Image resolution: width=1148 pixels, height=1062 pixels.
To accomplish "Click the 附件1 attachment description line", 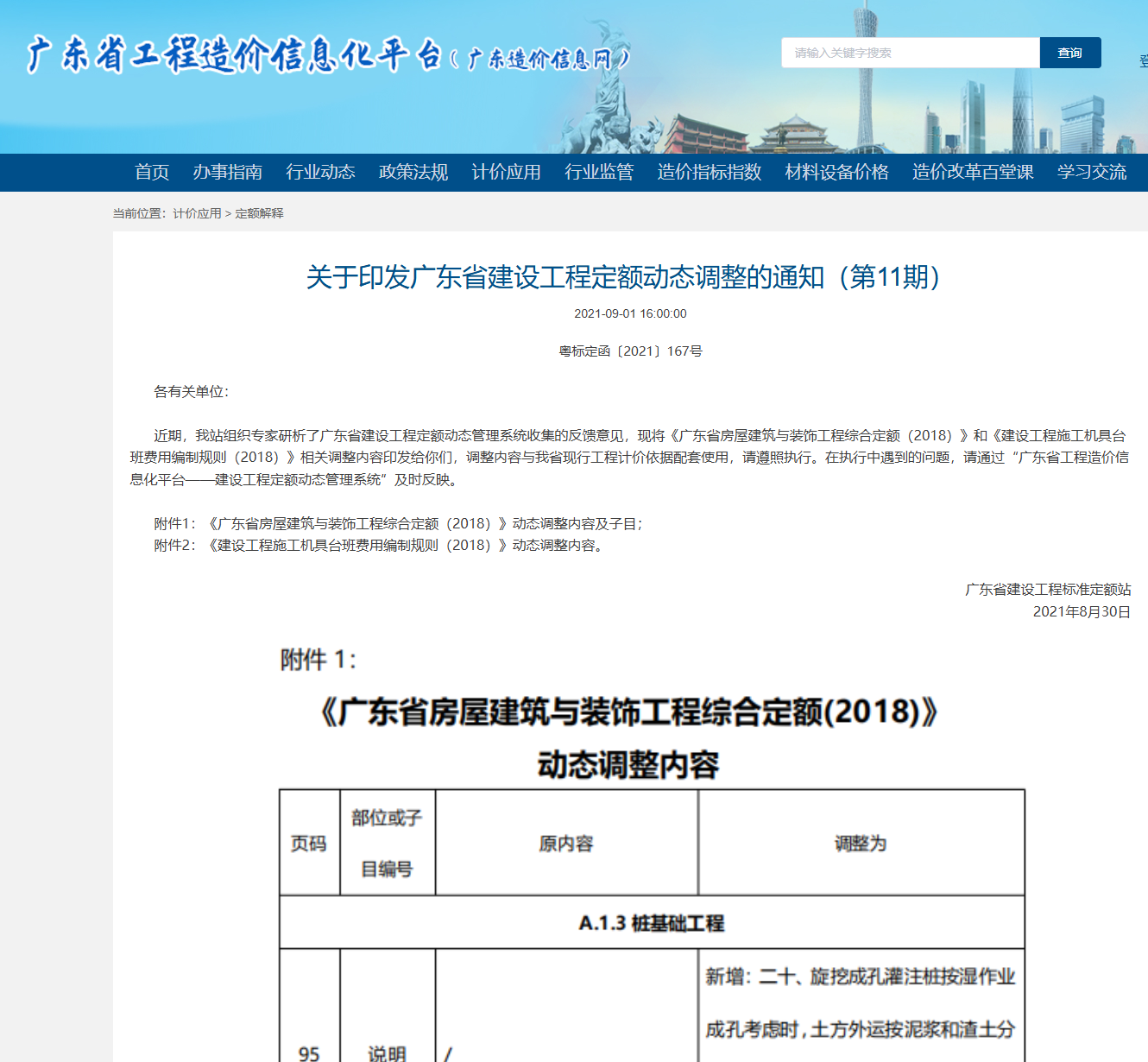I will click(x=398, y=524).
